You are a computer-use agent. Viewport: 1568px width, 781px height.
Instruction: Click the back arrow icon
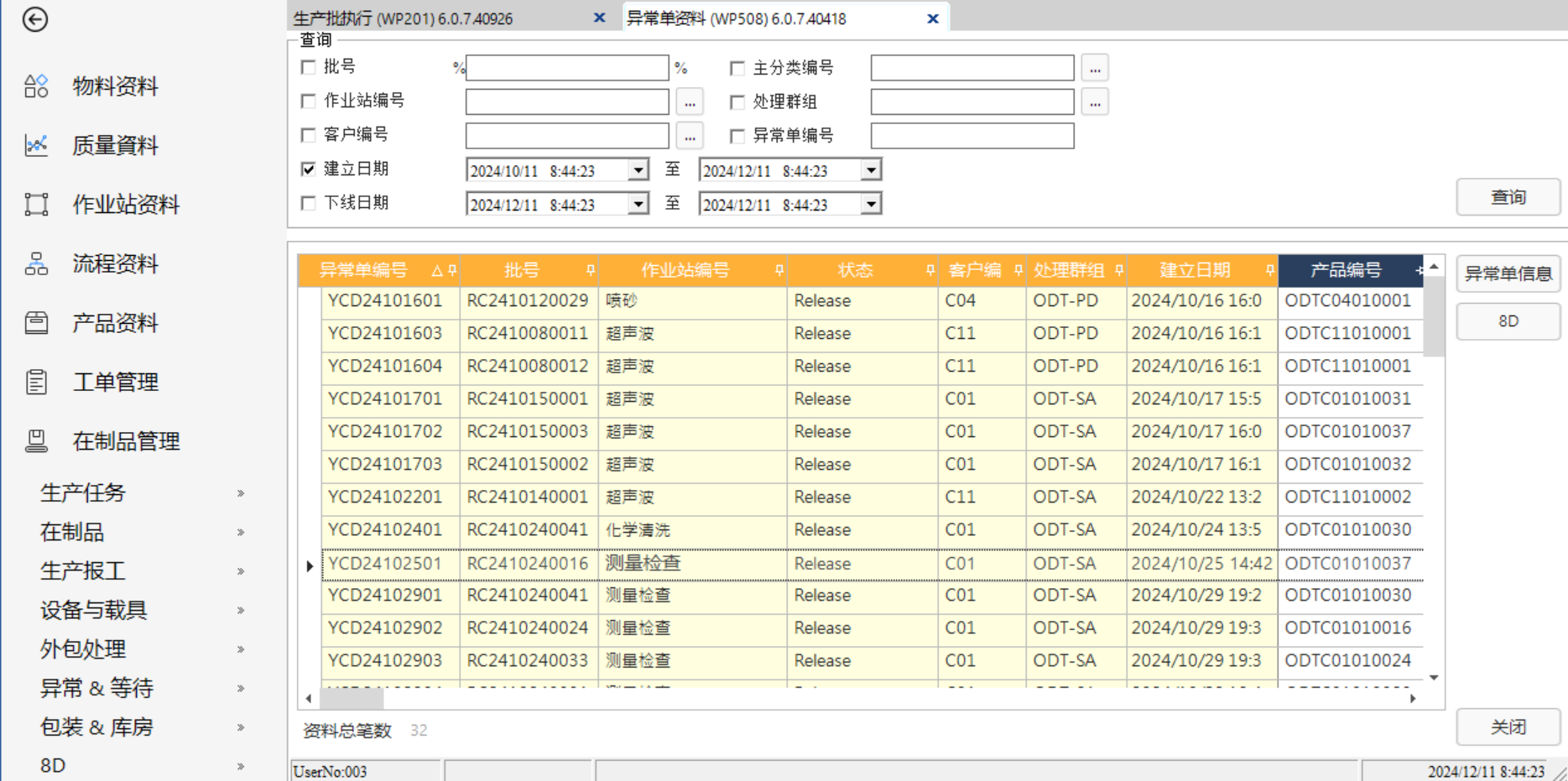35,19
